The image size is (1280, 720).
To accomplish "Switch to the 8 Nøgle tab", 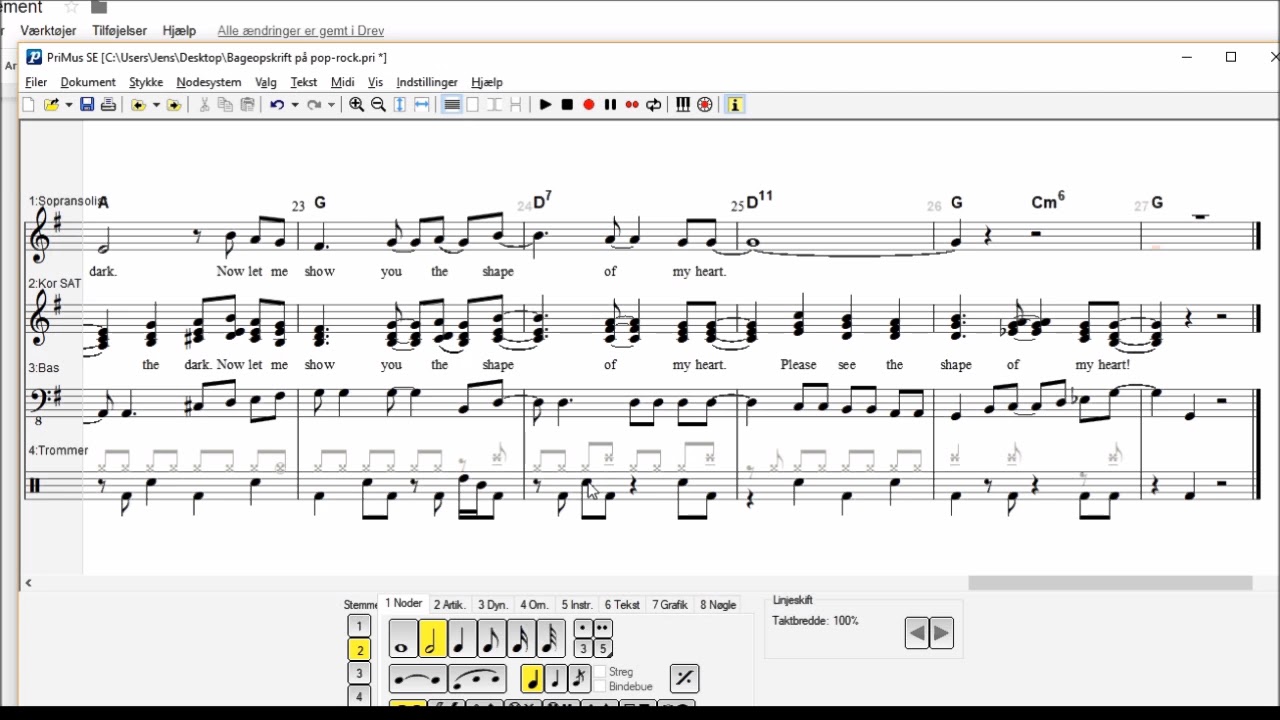I will click(x=718, y=605).
